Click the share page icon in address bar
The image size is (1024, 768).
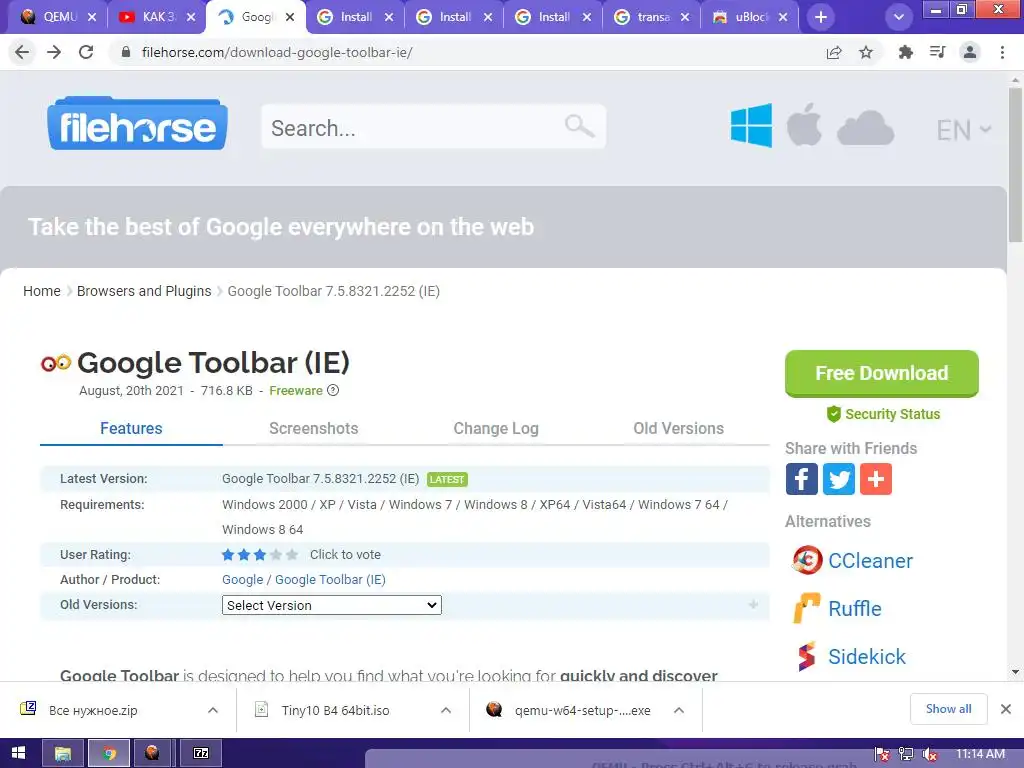coord(834,52)
